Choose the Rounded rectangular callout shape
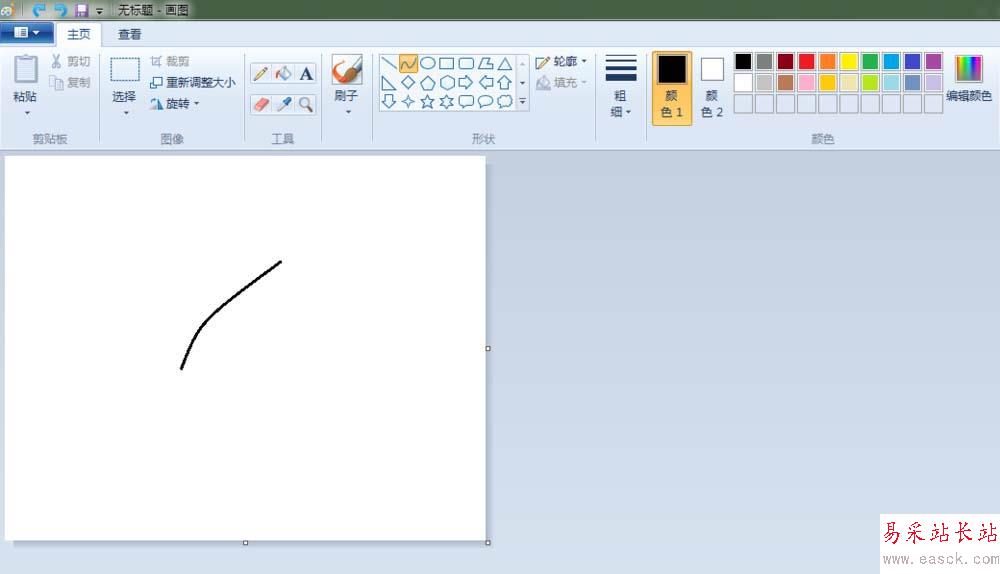This screenshot has height=574, width=1000. click(466, 101)
